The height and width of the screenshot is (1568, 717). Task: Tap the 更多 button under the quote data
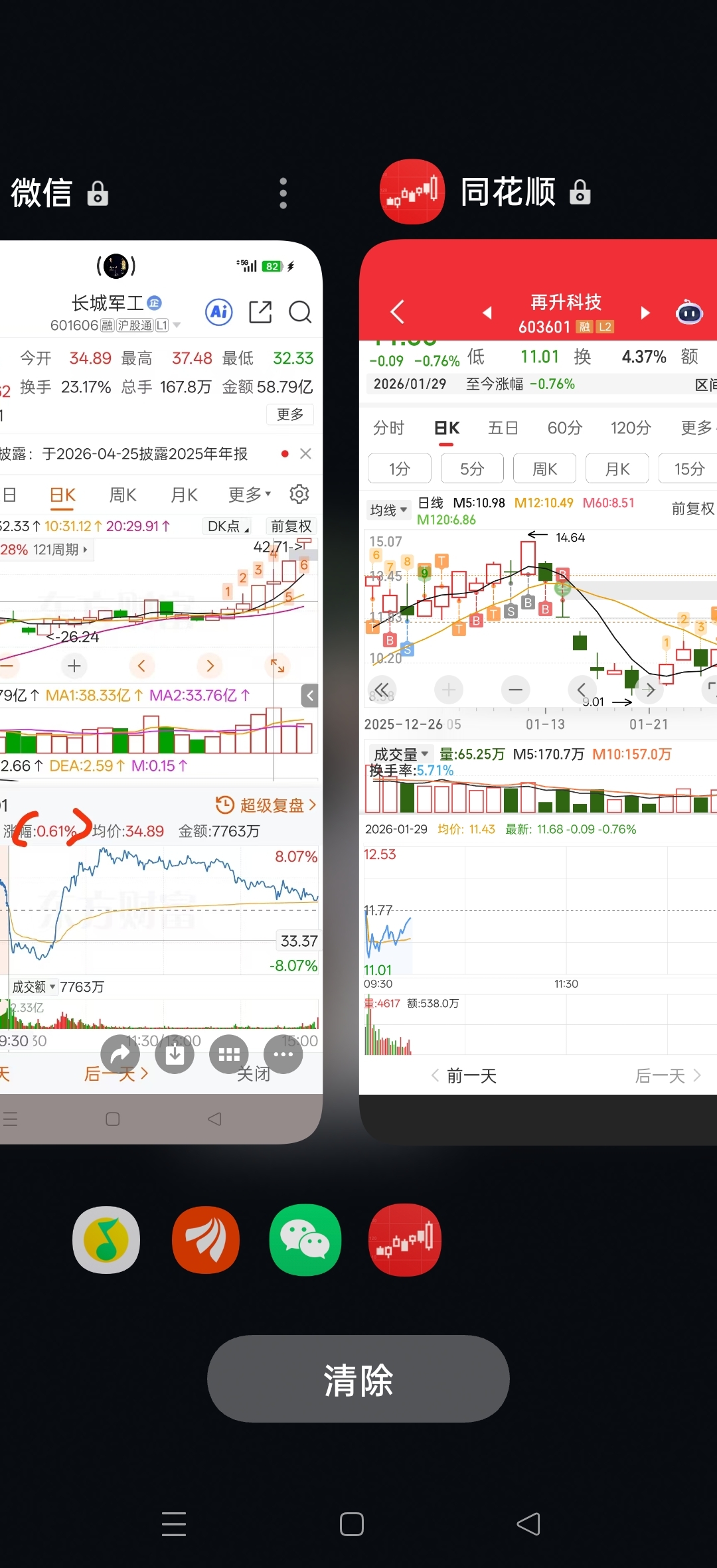[290, 414]
